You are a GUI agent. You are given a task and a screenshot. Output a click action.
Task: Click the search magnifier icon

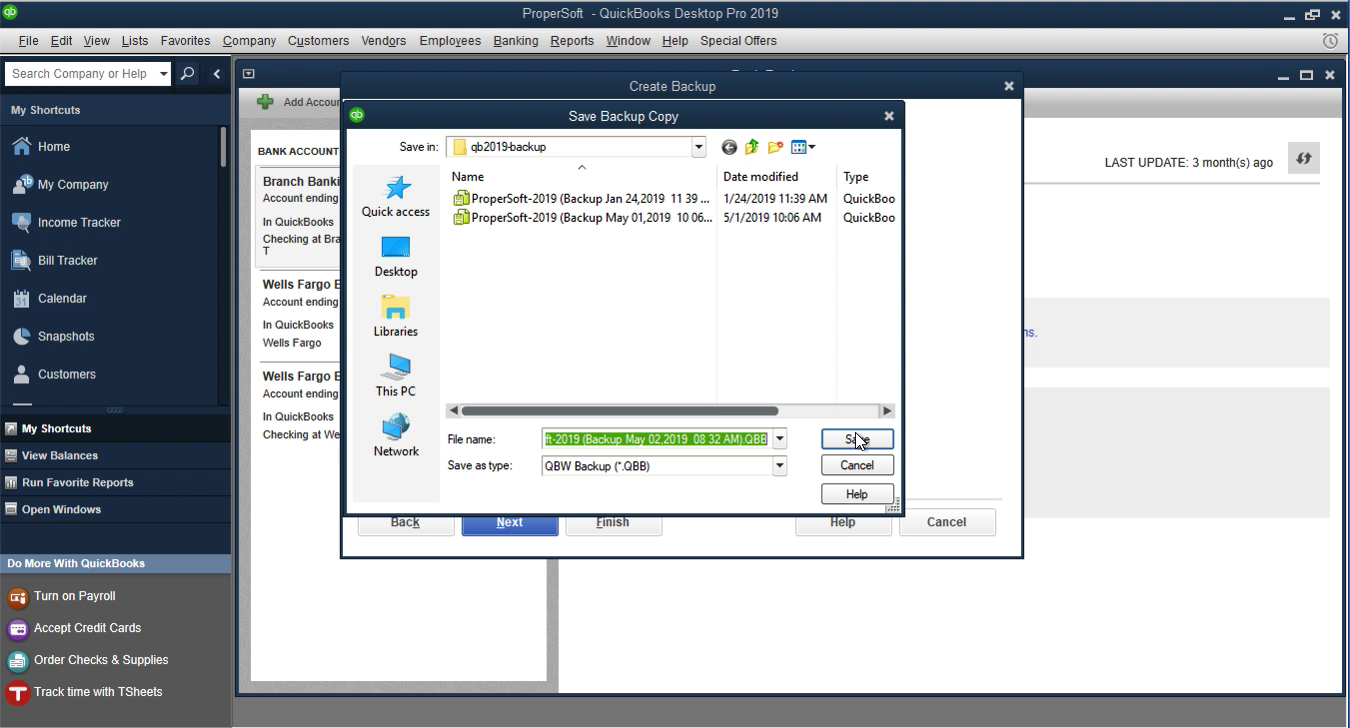(187, 74)
